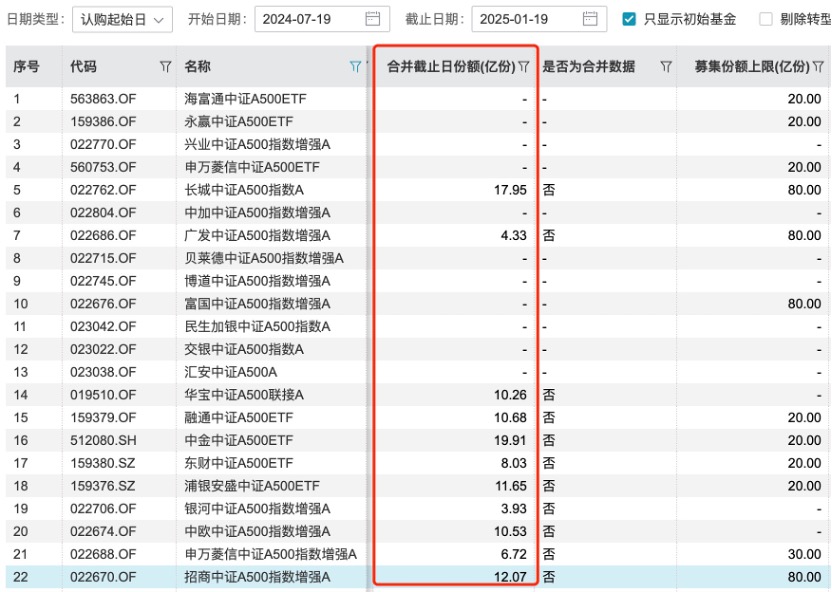Click fund code 159376.SZ
832x592 pixels.
102,486
